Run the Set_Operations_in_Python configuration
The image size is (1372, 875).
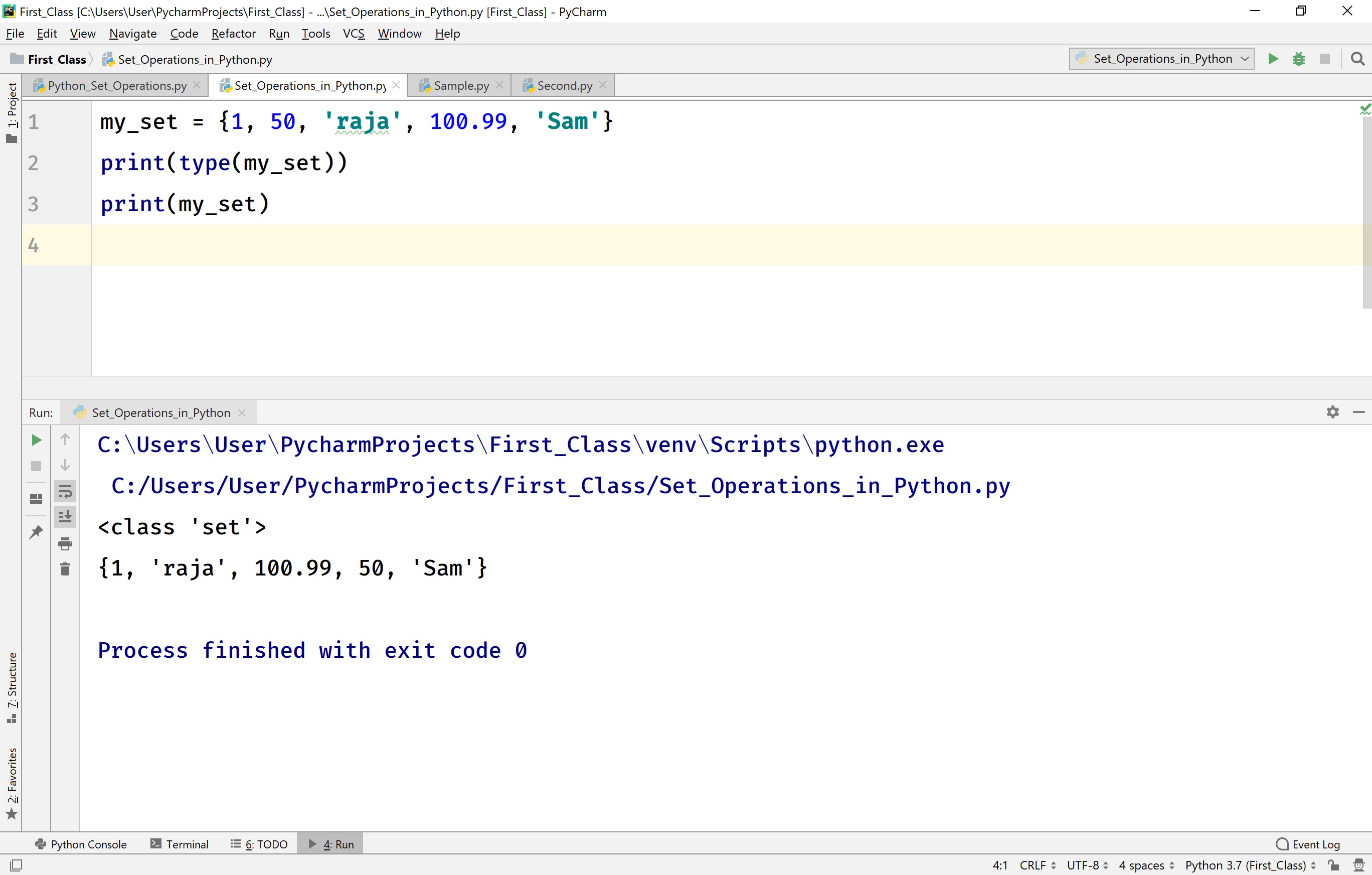(1273, 59)
